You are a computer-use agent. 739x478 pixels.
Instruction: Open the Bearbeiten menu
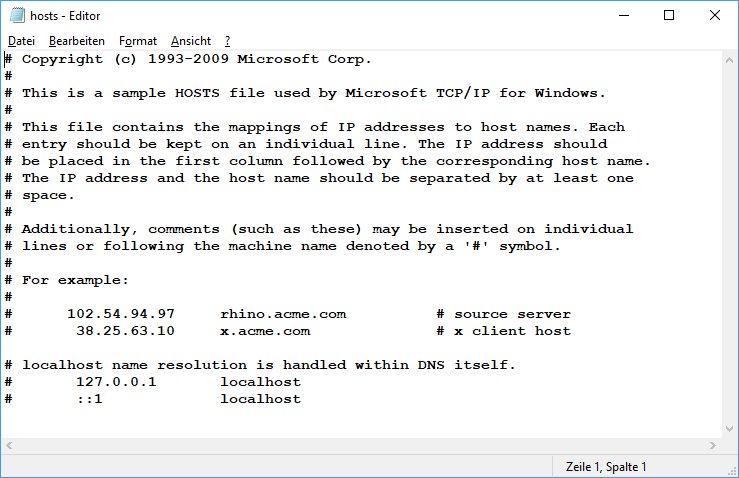click(x=77, y=41)
